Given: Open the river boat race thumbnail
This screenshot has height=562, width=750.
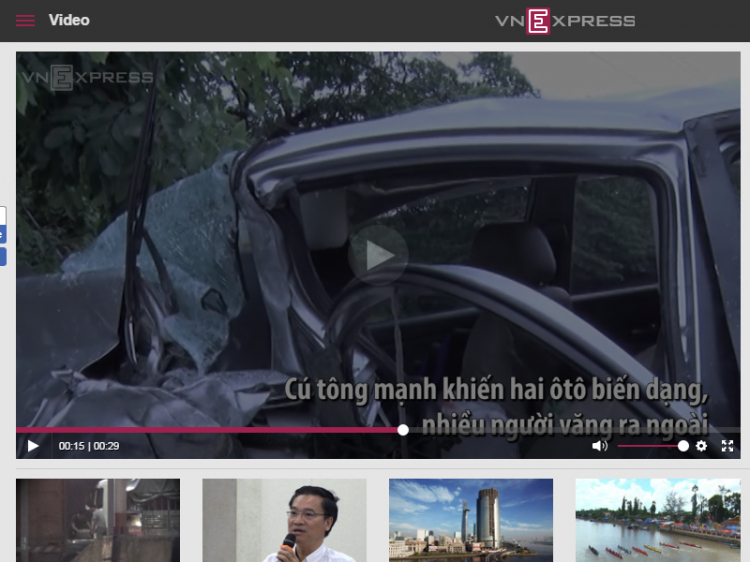Looking at the screenshot, I should [x=658, y=520].
